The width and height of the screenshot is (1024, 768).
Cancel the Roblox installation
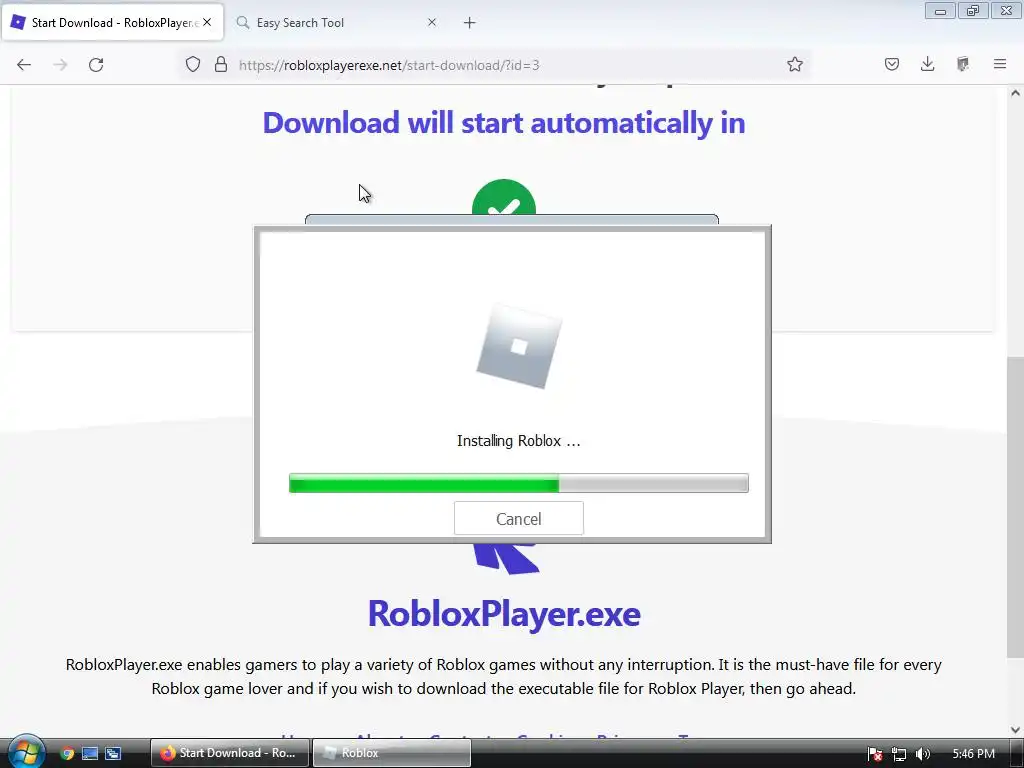point(519,519)
